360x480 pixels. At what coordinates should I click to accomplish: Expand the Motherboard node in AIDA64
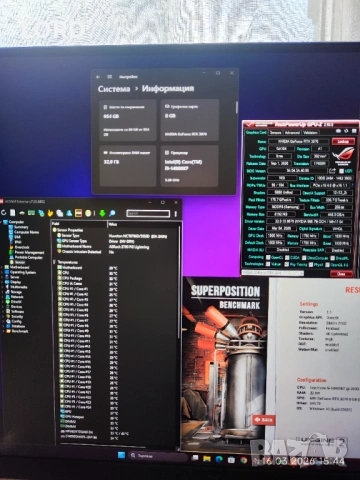click(2, 267)
